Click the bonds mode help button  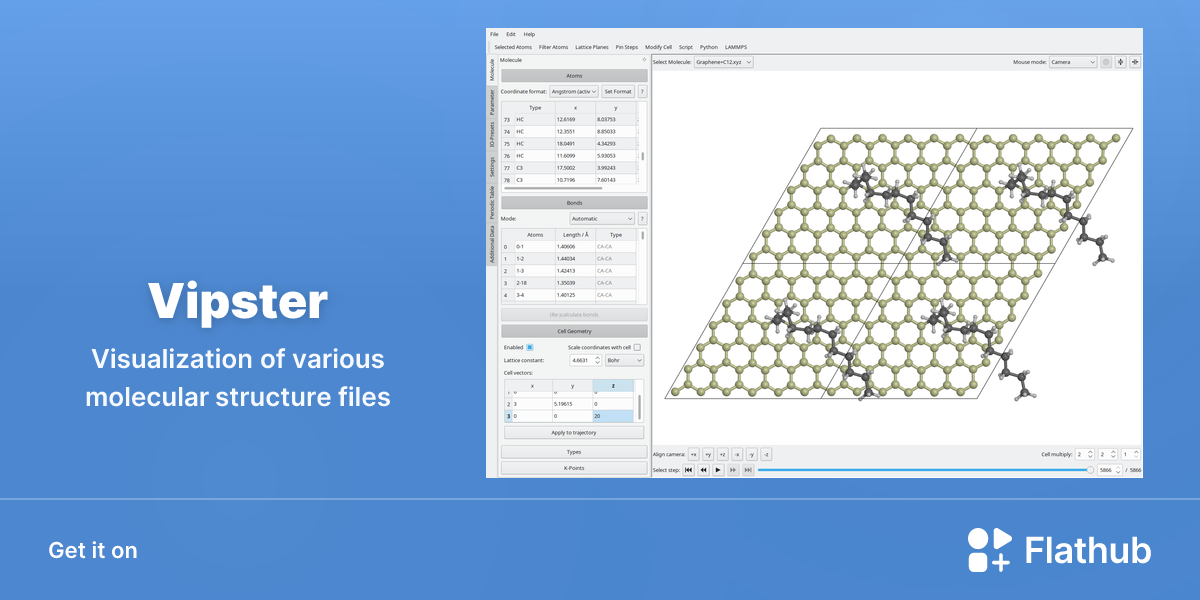(642, 218)
